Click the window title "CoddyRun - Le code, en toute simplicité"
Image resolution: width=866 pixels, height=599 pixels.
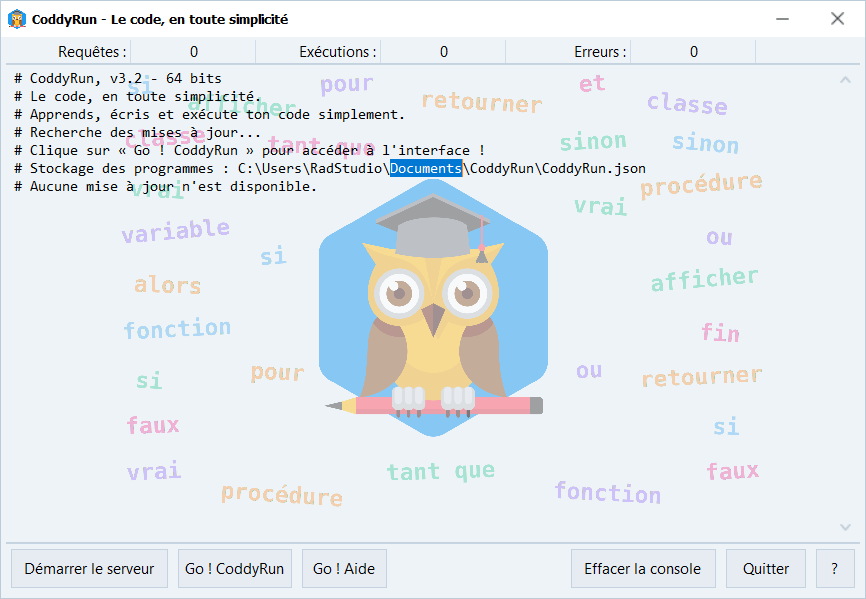click(160, 19)
